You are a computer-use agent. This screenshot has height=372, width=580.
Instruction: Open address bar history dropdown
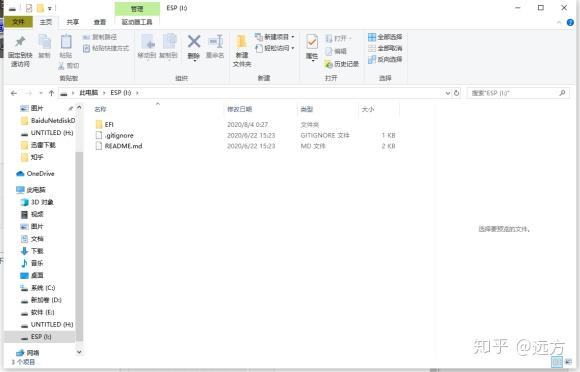tap(448, 93)
